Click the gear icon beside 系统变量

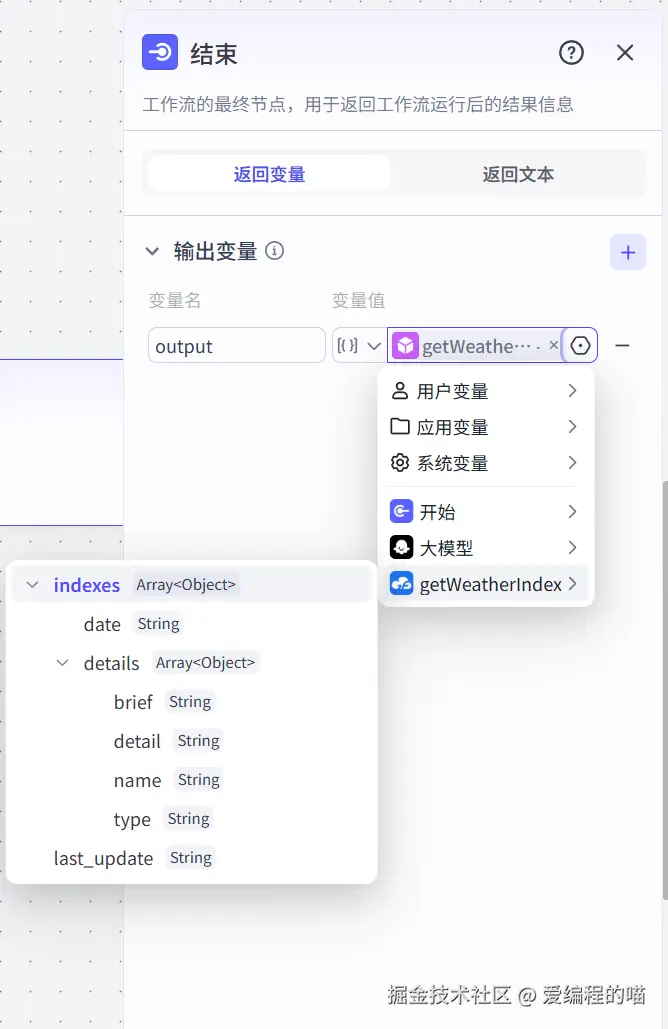tap(400, 463)
